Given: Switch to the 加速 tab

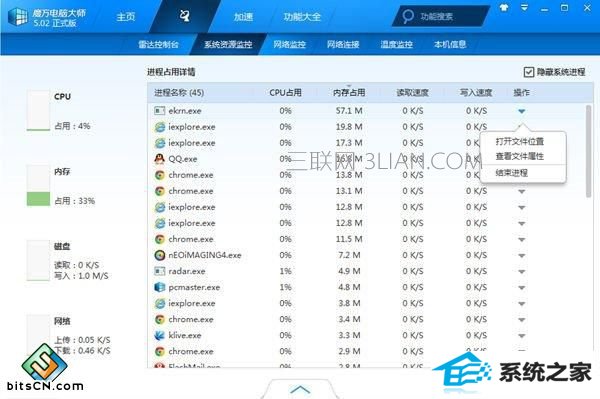Looking at the screenshot, I should click(x=243, y=17).
